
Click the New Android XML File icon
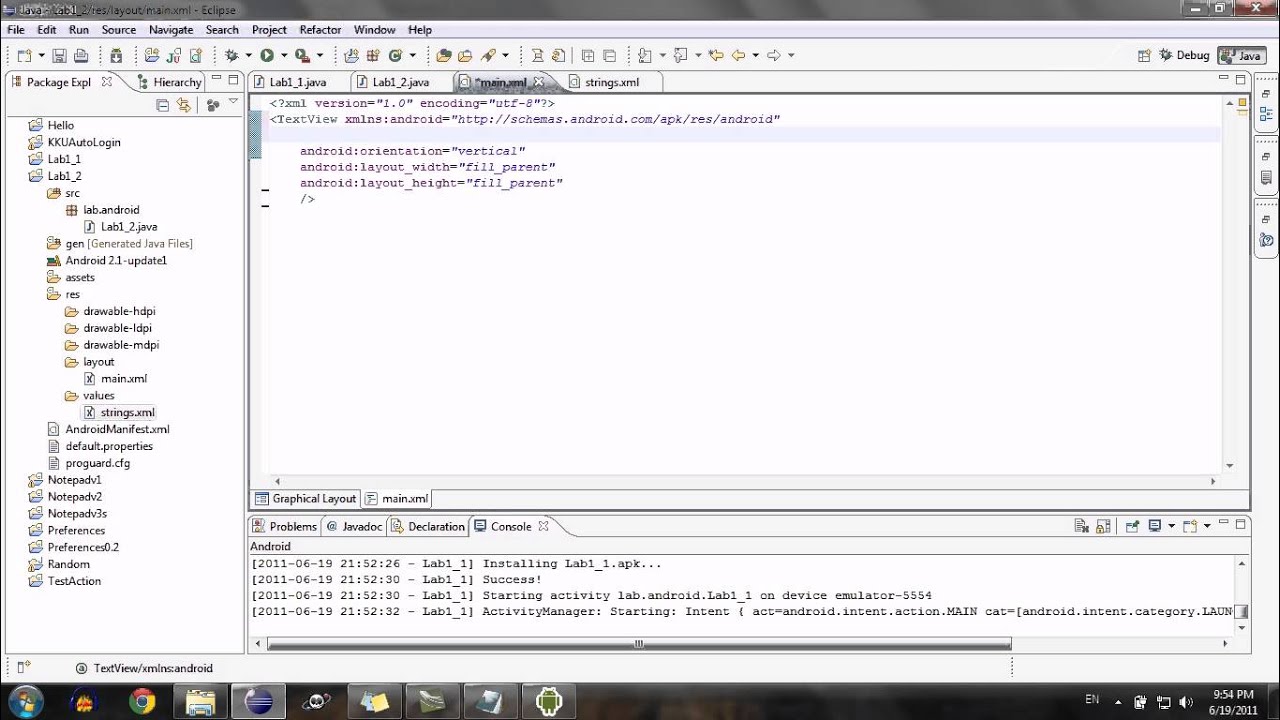pos(196,56)
